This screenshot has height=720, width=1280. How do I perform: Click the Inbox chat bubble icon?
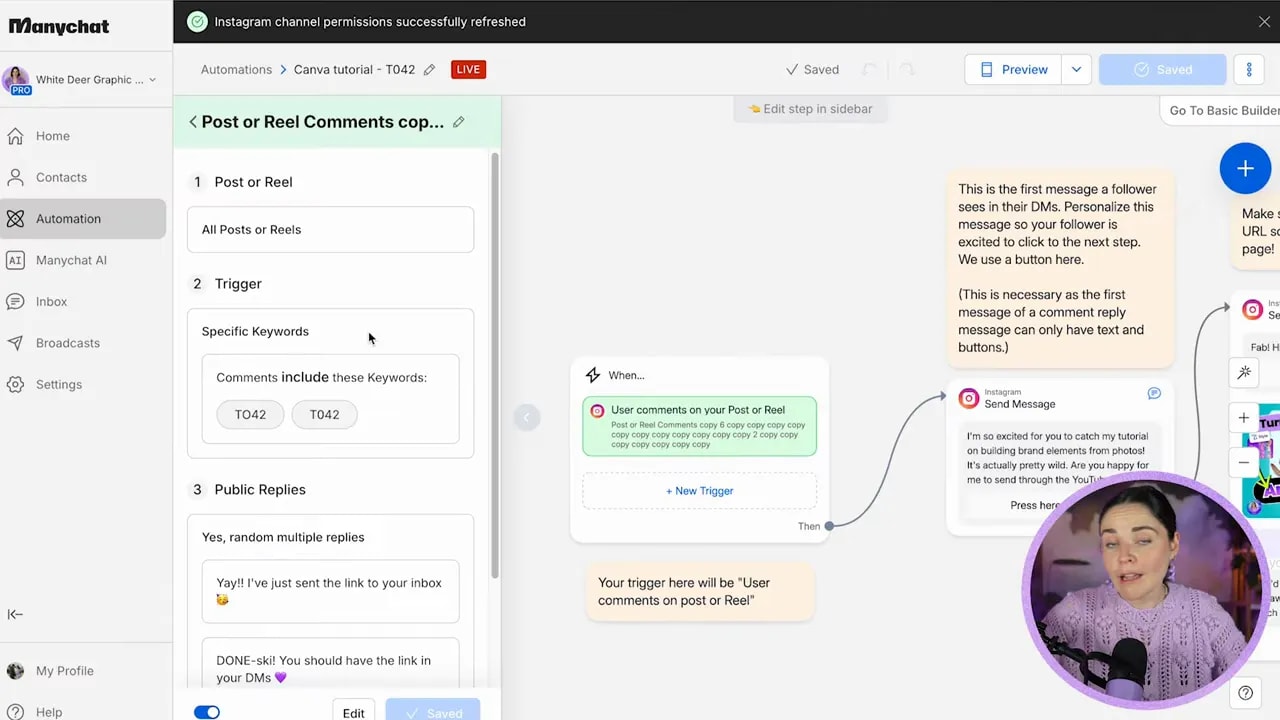click(x=15, y=301)
